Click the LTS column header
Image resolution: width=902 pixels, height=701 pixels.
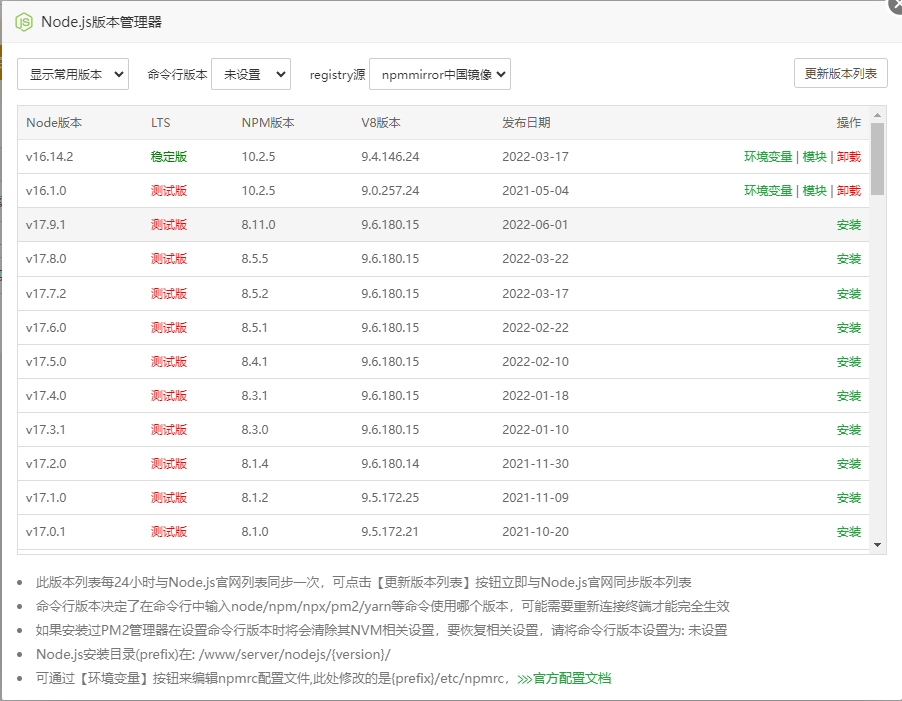160,122
